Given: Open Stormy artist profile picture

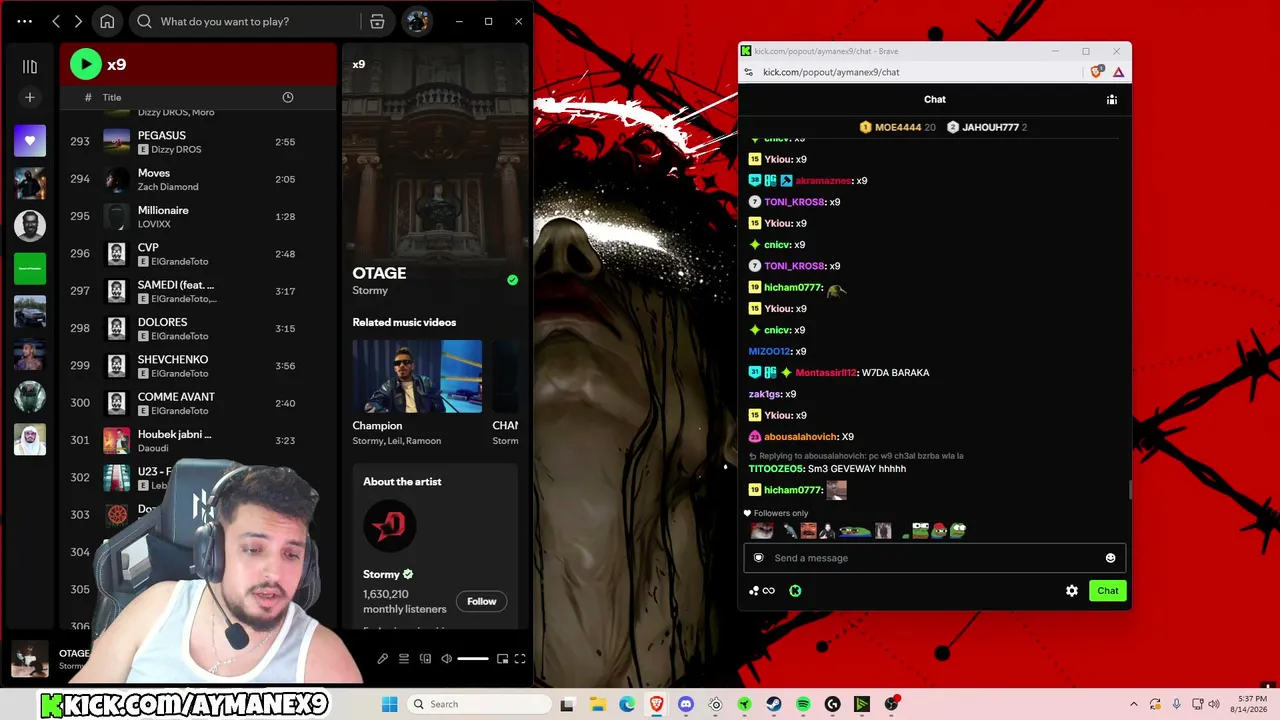Looking at the screenshot, I should (389, 526).
